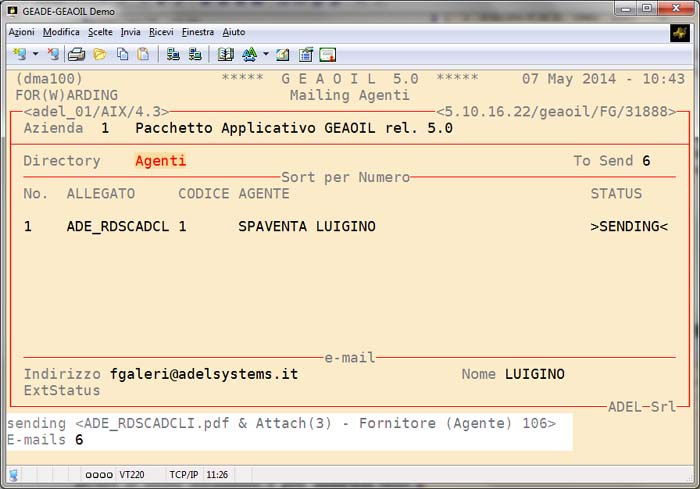Screen dimensions: 700x489
Task: Click the printer icon in toolbar
Action: (x=76, y=54)
